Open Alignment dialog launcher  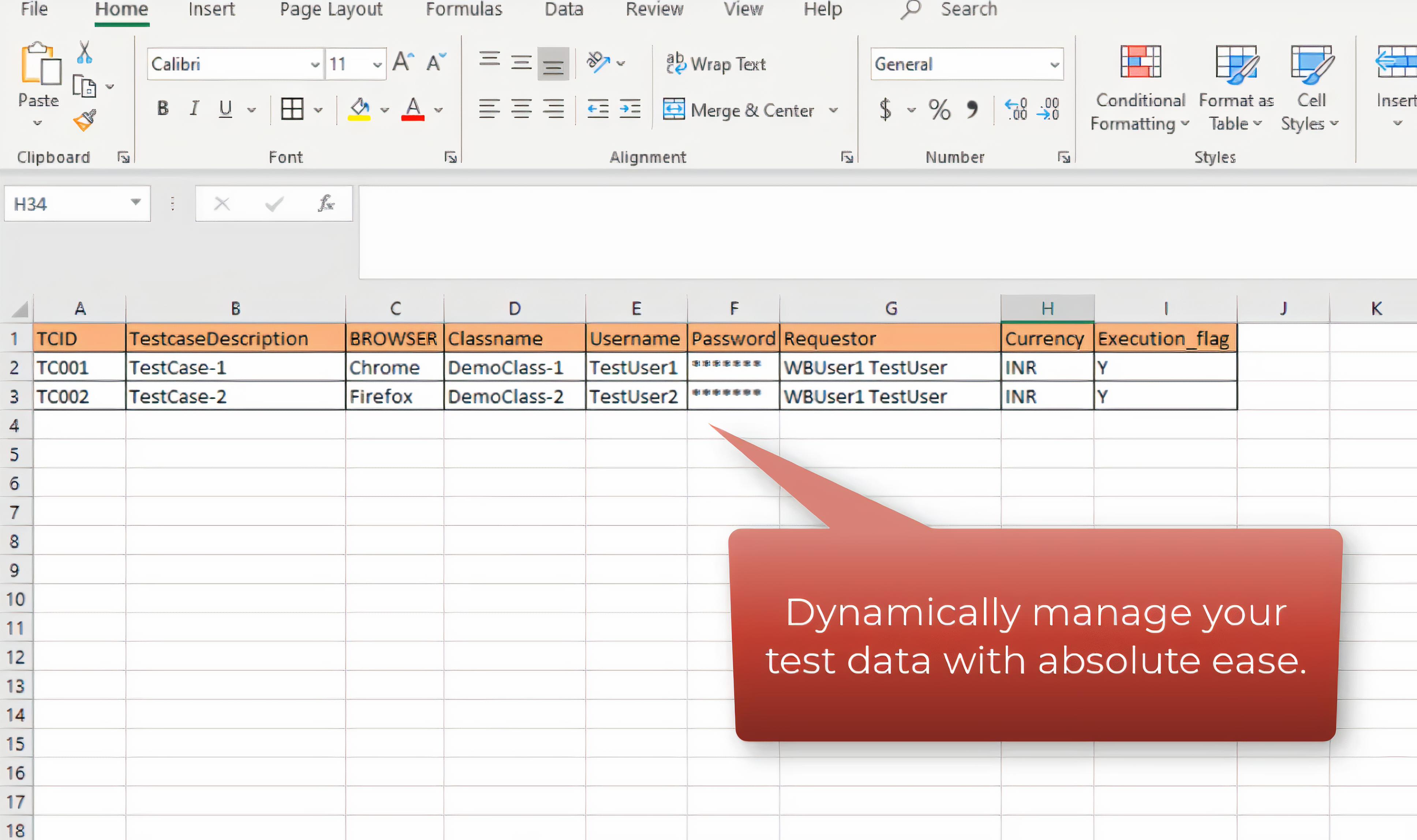pyautogui.click(x=846, y=157)
